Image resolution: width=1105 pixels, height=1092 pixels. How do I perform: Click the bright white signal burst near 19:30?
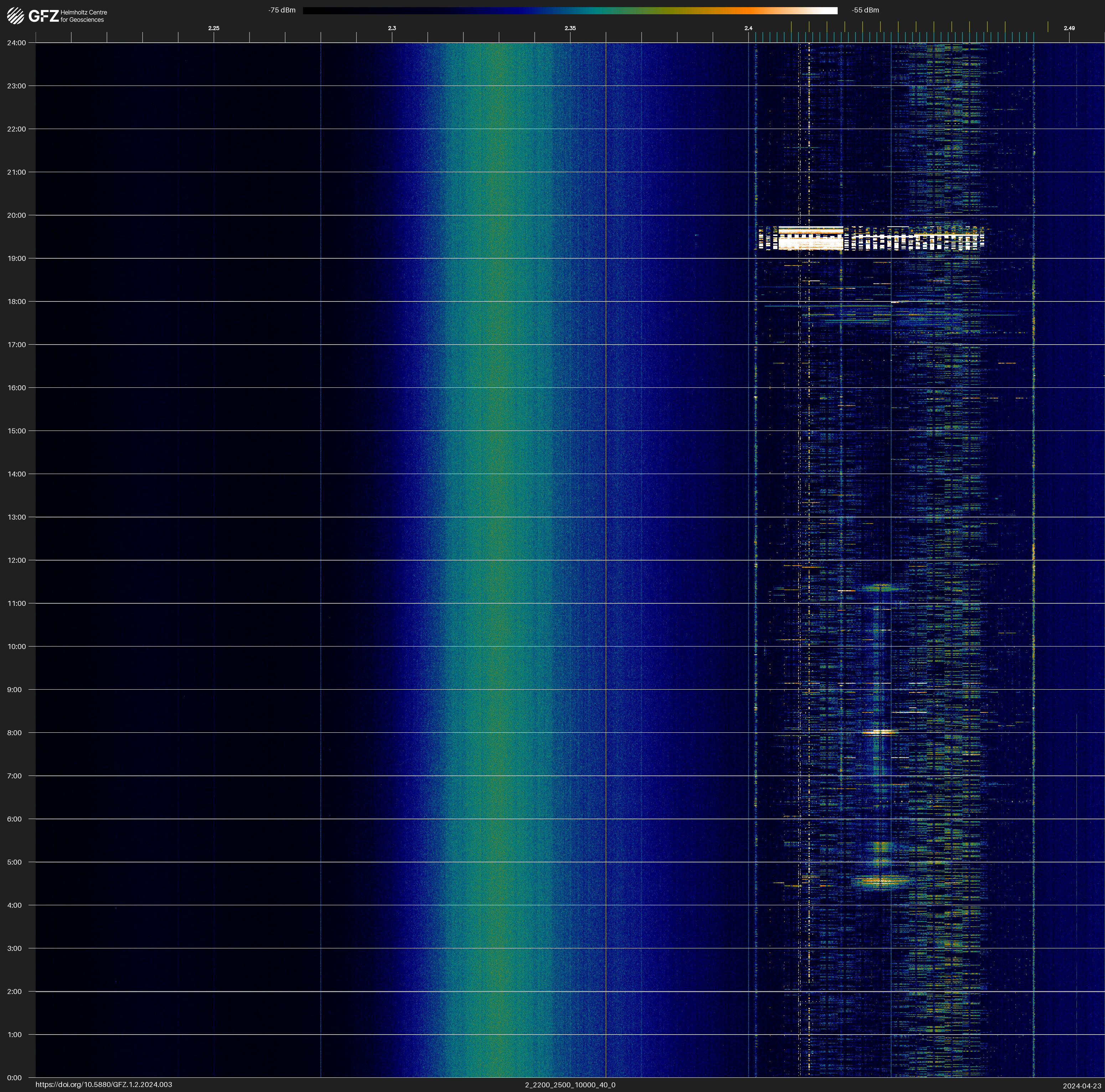(811, 238)
